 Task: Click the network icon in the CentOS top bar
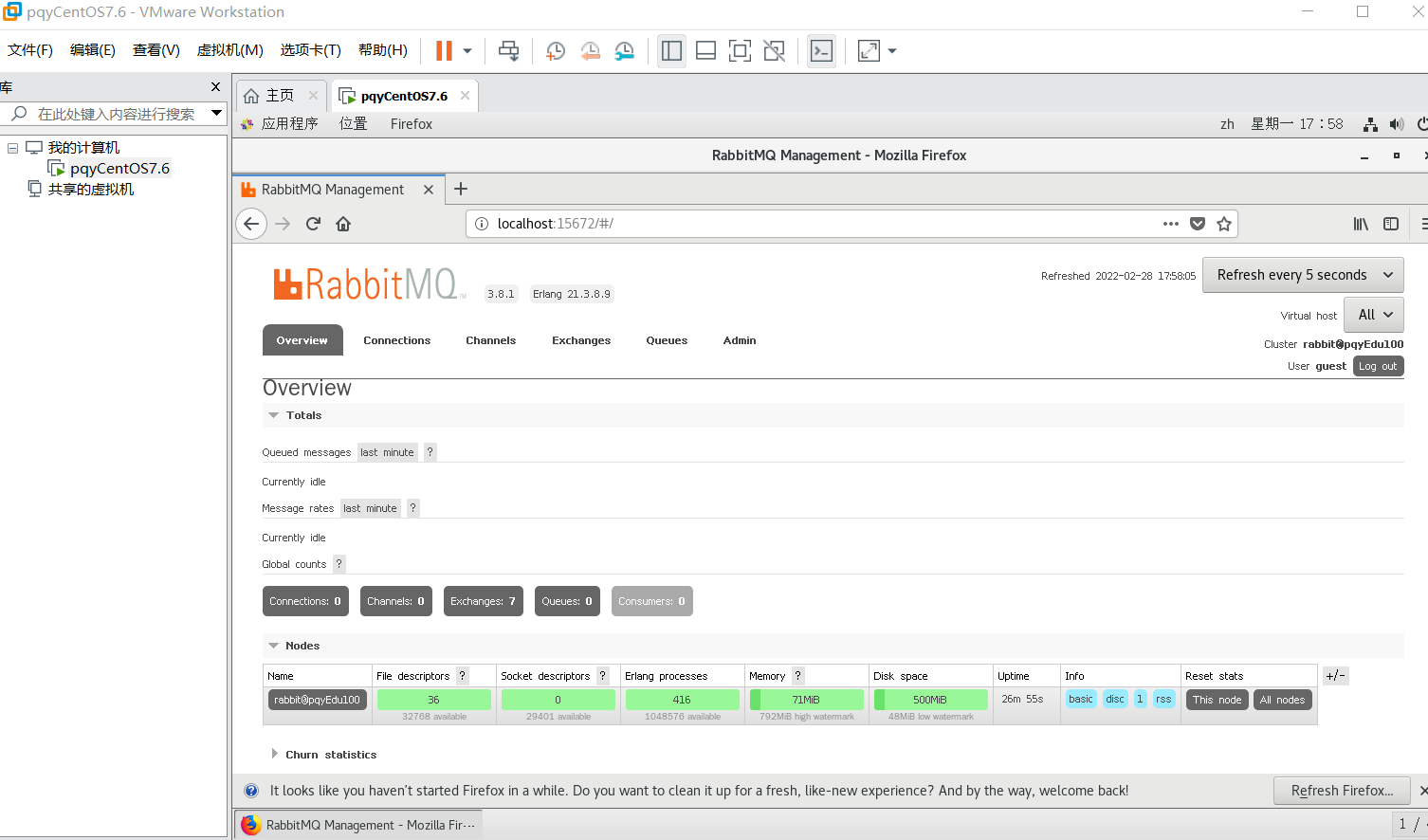(1370, 124)
